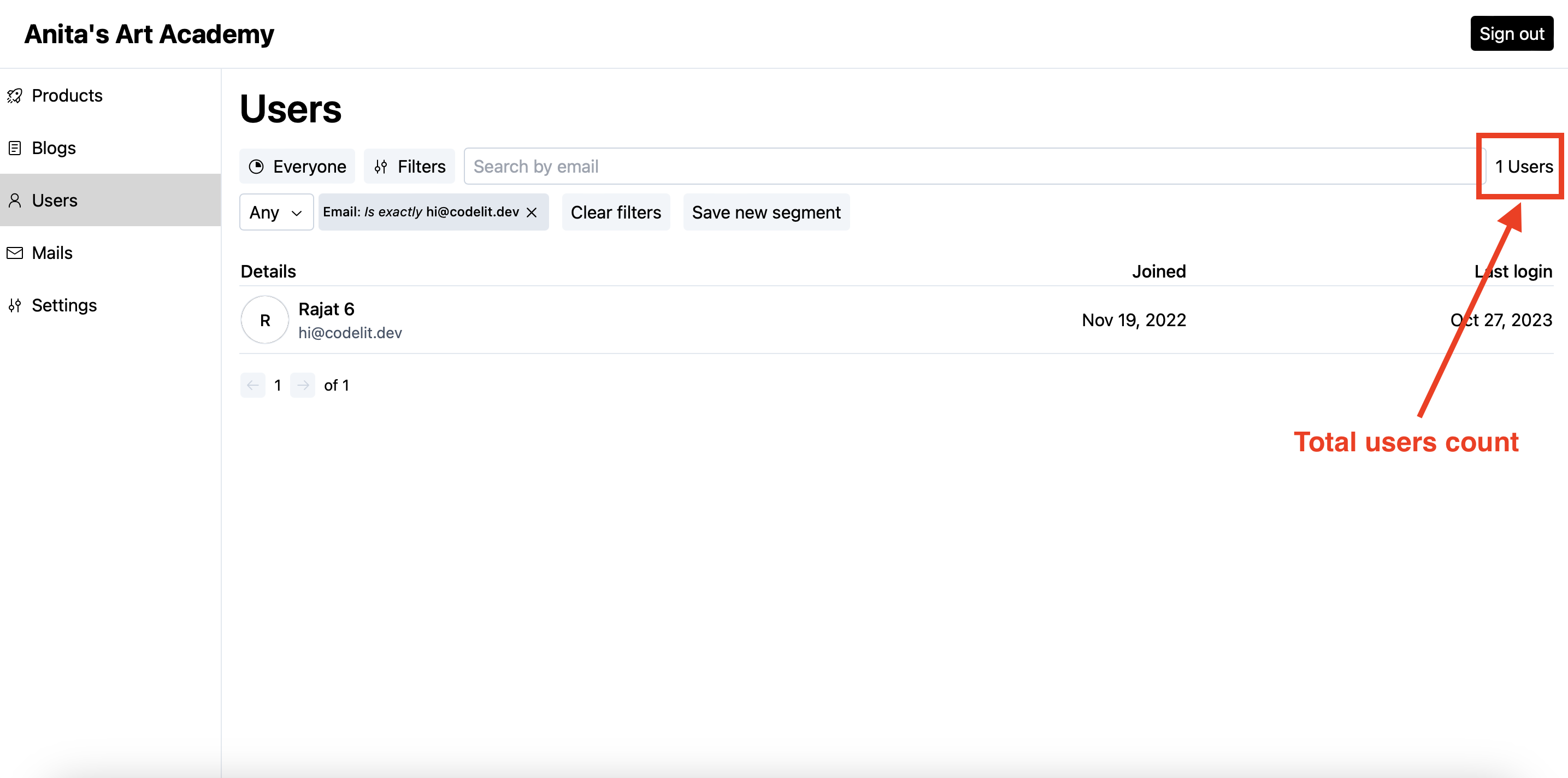Click the Settings sliders icon
The width and height of the screenshot is (1568, 778).
[x=15, y=305]
